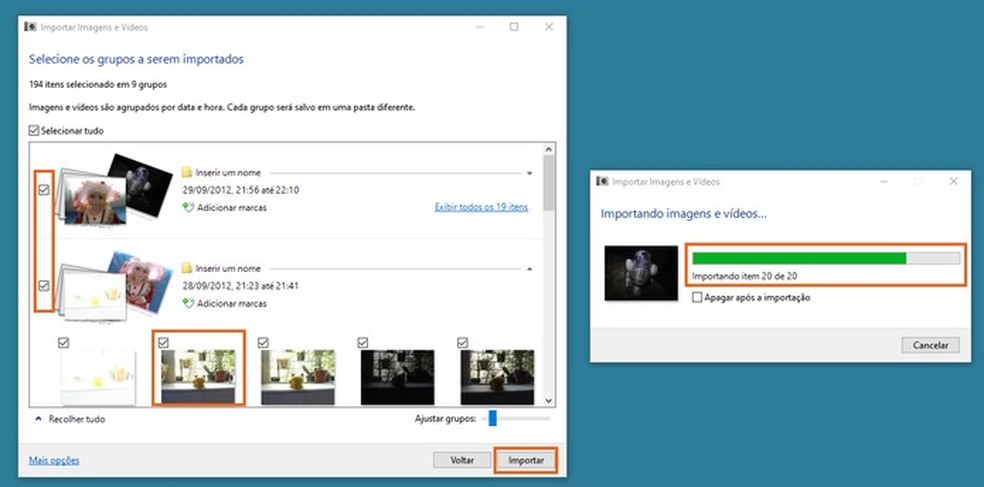Open Exibir todos os 19 itens link
The width and height of the screenshot is (984, 487).
(481, 207)
